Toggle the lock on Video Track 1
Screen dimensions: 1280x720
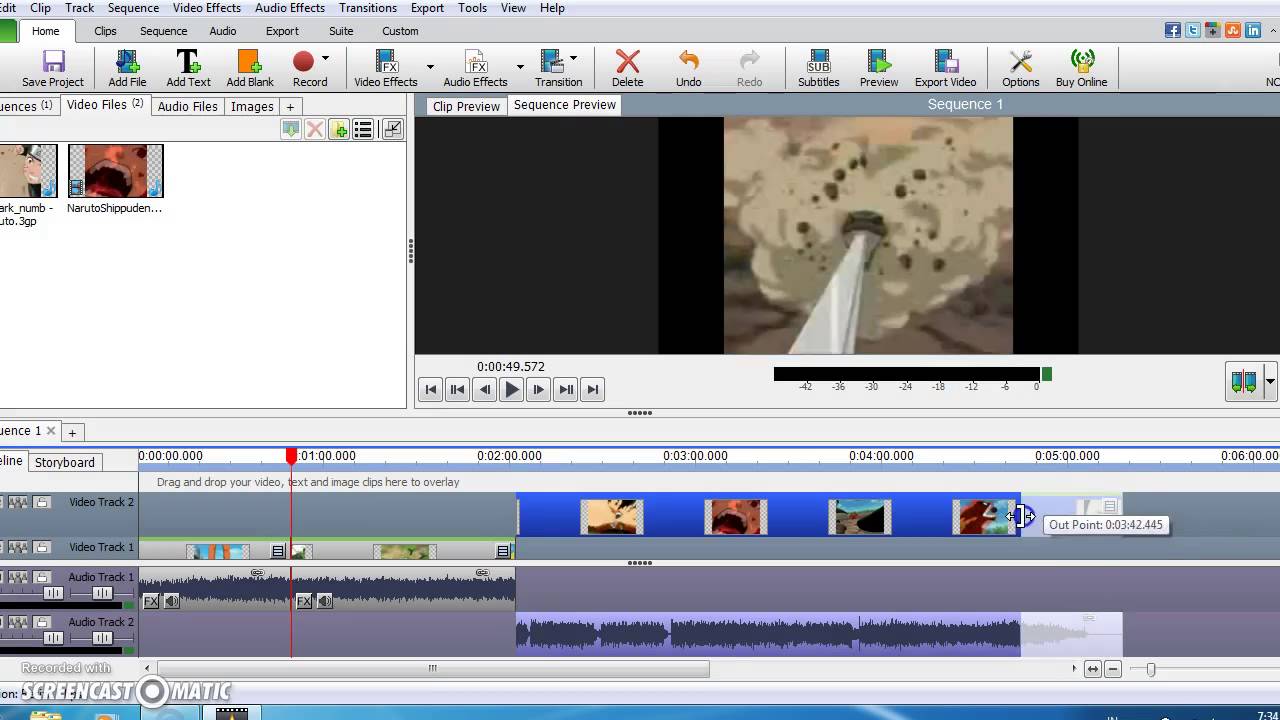pyautogui.click(x=42, y=547)
